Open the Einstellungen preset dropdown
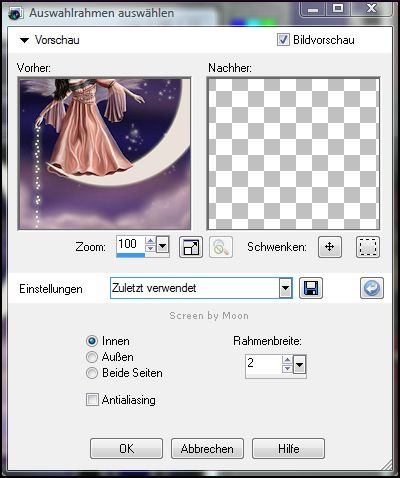Viewport: 400px width, 478px height. [285, 288]
